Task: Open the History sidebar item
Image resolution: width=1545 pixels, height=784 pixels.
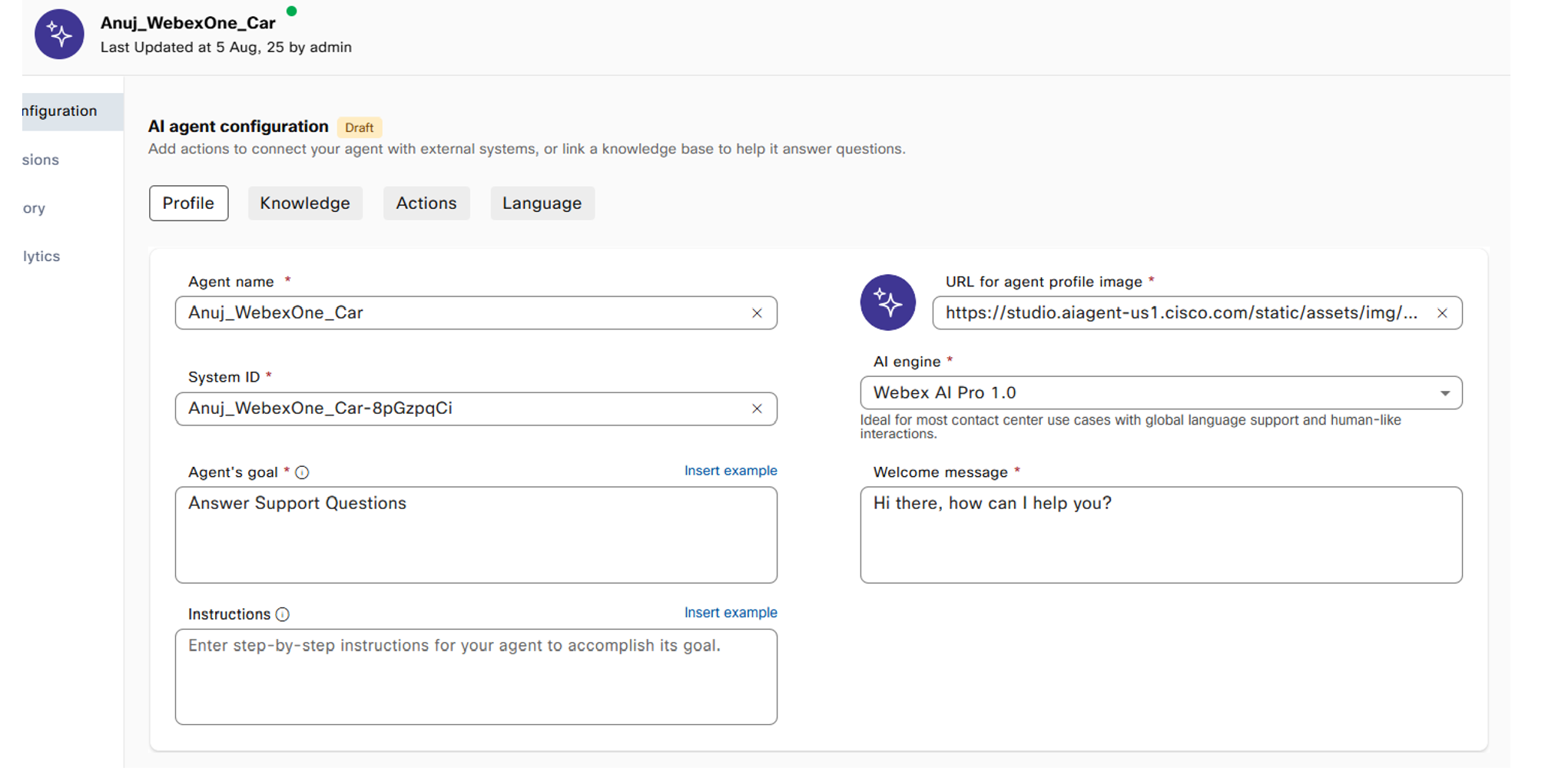Action: pos(34,208)
